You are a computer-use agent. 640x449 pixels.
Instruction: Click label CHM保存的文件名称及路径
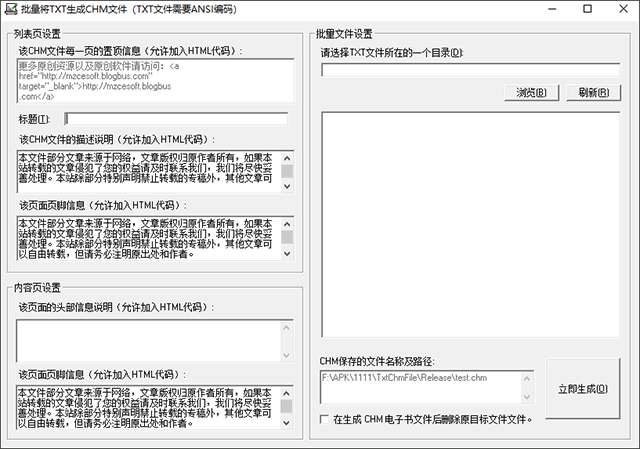tap(377, 361)
